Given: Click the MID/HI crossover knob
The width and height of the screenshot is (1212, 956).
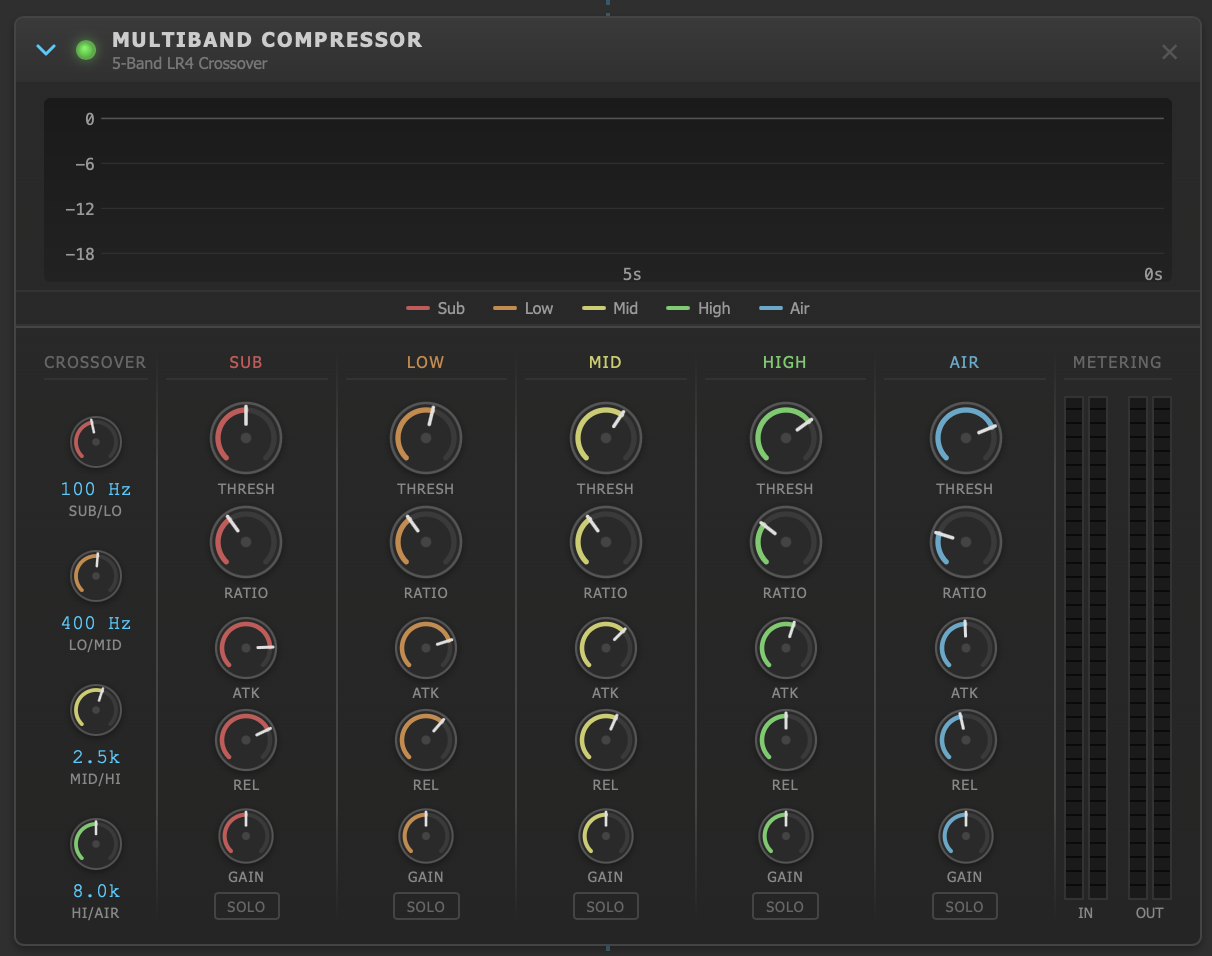Looking at the screenshot, I should coord(96,709).
